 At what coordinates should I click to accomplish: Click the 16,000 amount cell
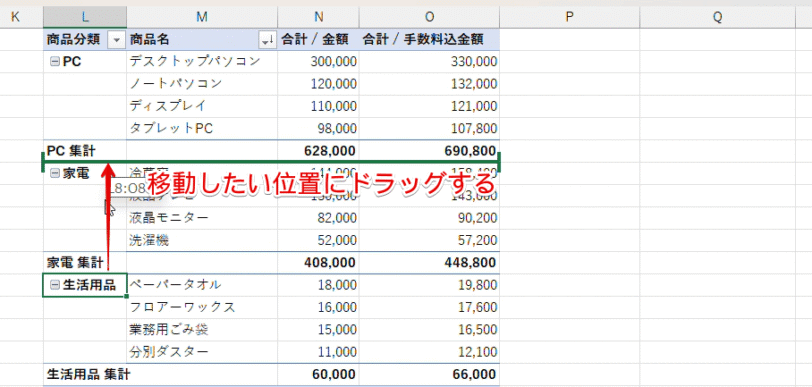pos(318,307)
